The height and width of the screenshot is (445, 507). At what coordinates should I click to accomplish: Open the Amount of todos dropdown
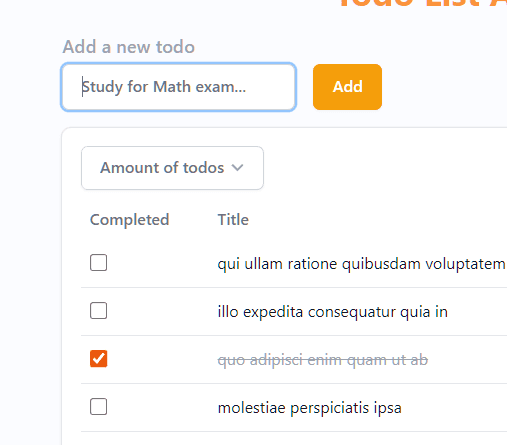pos(172,168)
